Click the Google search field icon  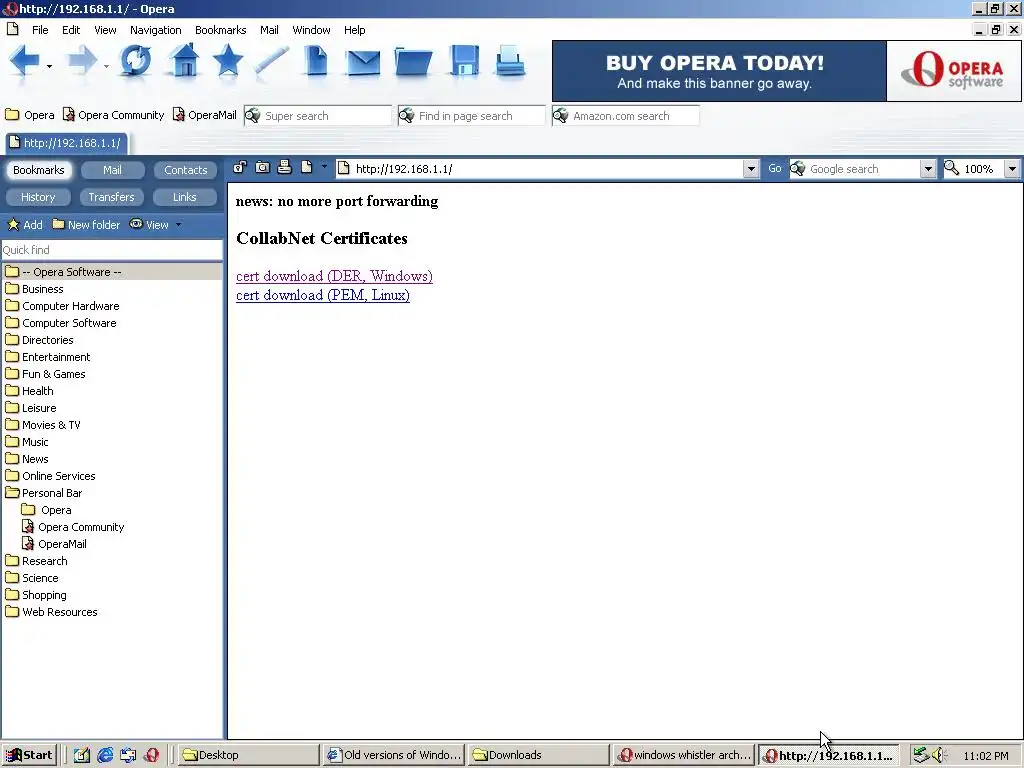pos(798,168)
